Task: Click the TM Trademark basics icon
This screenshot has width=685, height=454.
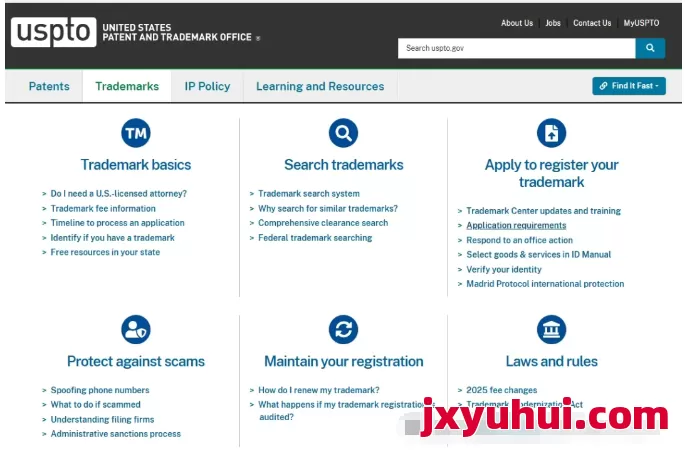Action: click(136, 133)
